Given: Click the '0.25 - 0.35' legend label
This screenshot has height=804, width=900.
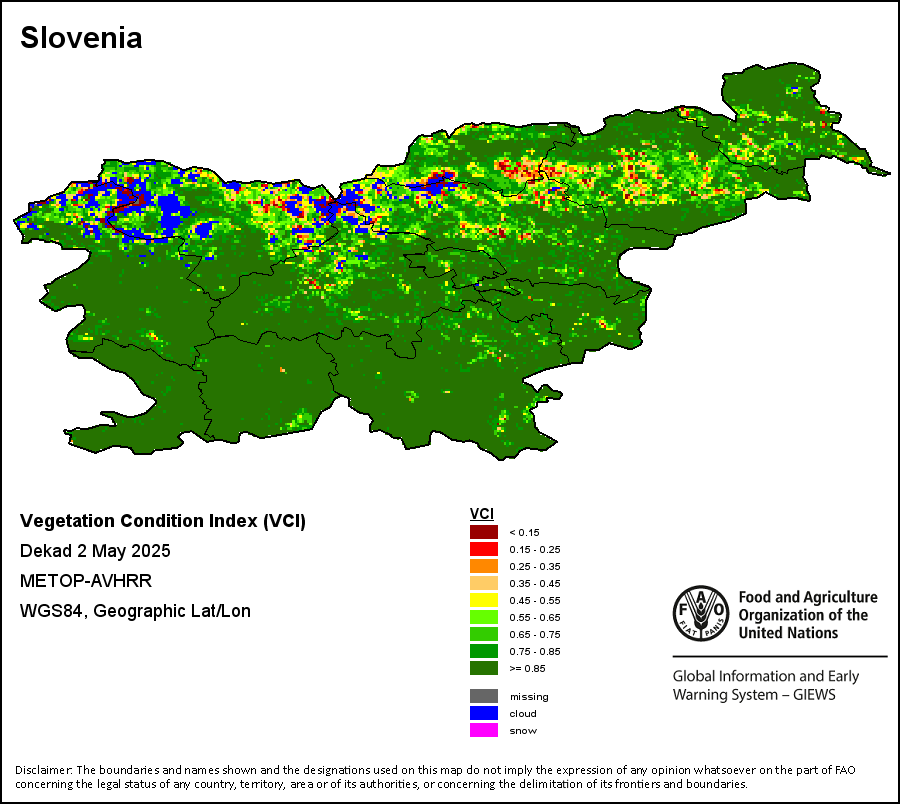Looking at the screenshot, I should click(535, 566).
